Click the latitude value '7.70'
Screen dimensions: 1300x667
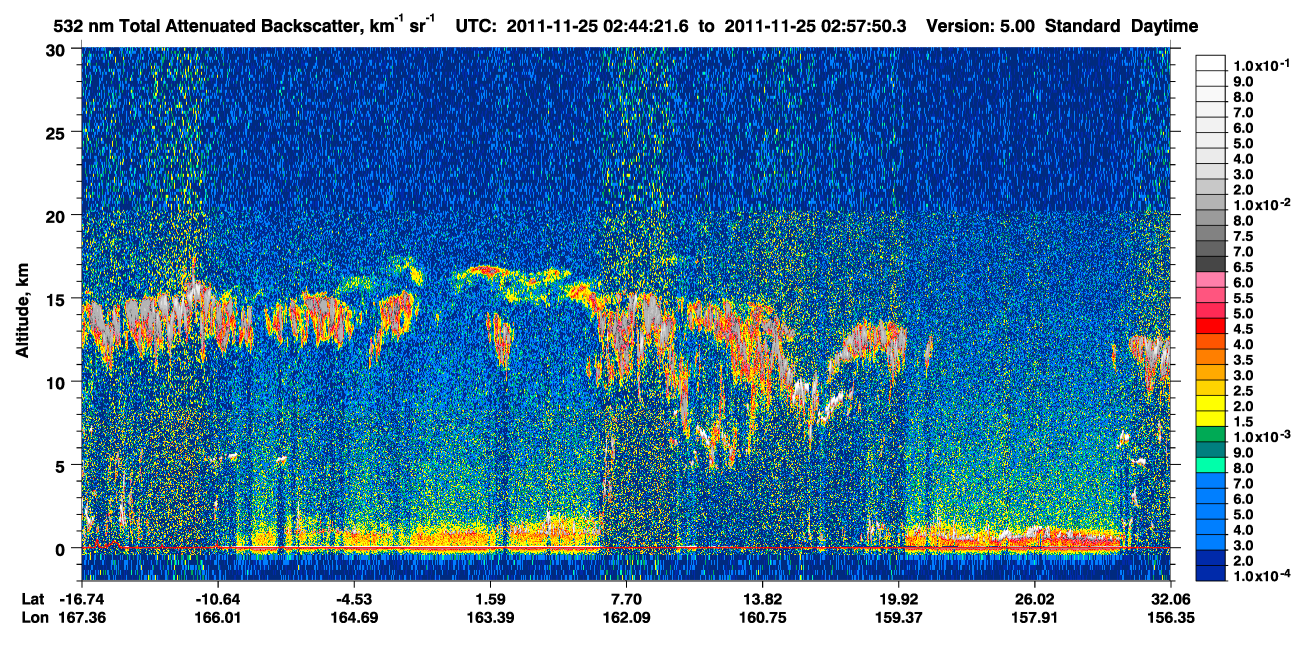tap(626, 598)
